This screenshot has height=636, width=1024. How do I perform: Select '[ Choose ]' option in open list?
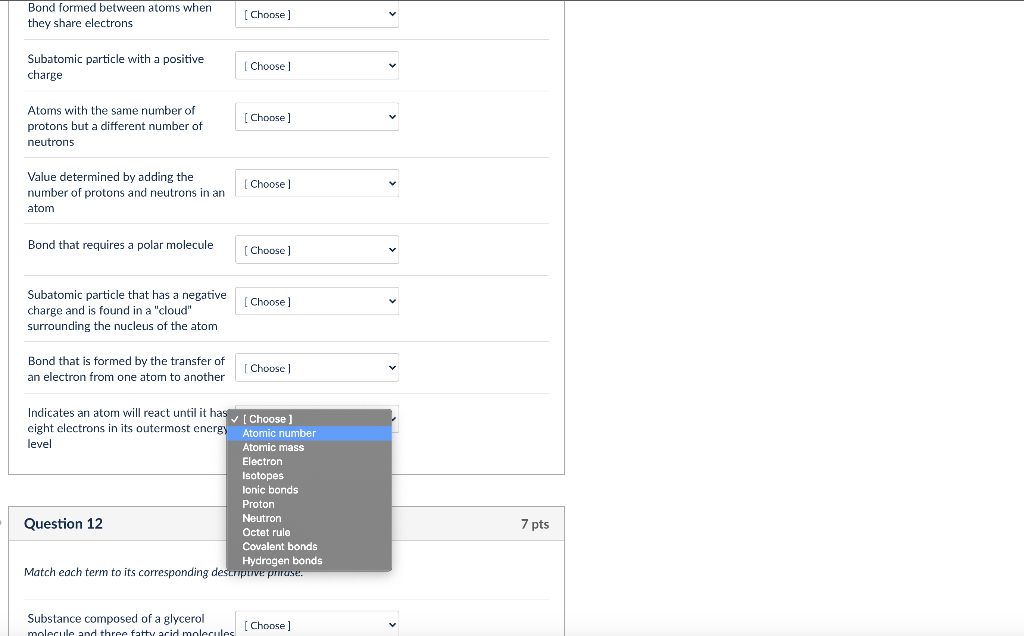click(x=309, y=419)
